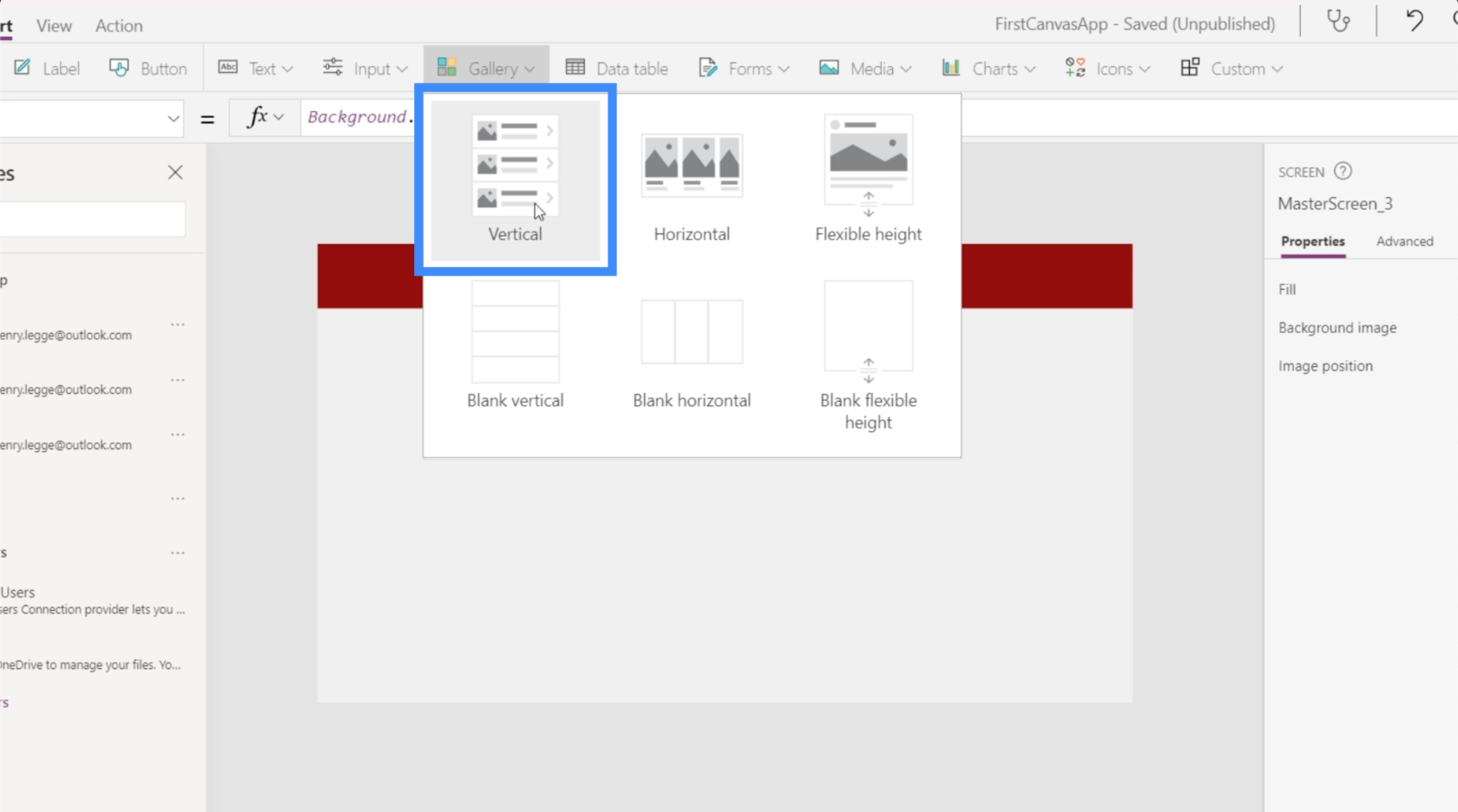Viewport: 1458px width, 812px height.
Task: Click the second outlook.com data source
Action: point(66,390)
